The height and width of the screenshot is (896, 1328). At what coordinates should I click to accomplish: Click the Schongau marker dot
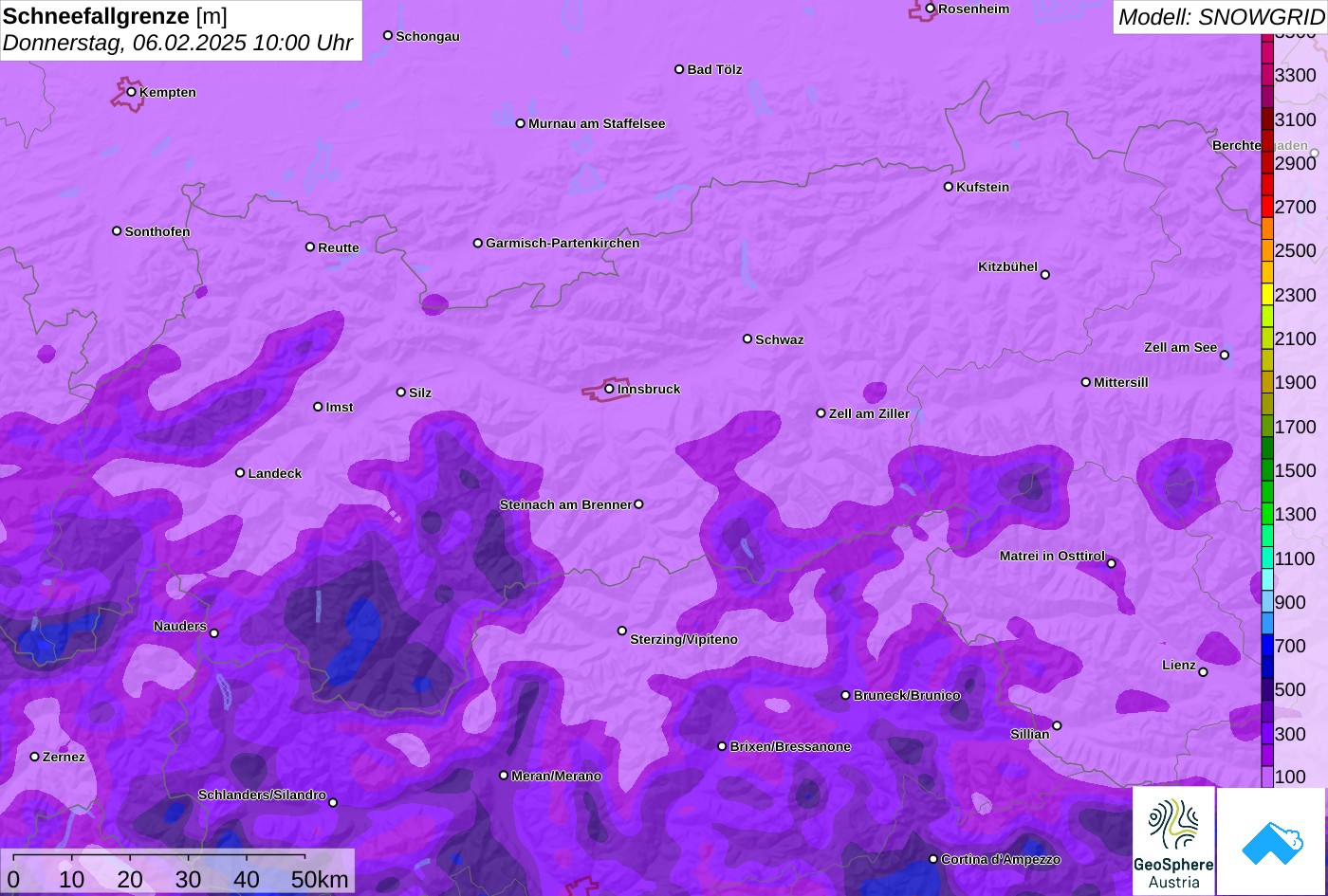coord(388,36)
